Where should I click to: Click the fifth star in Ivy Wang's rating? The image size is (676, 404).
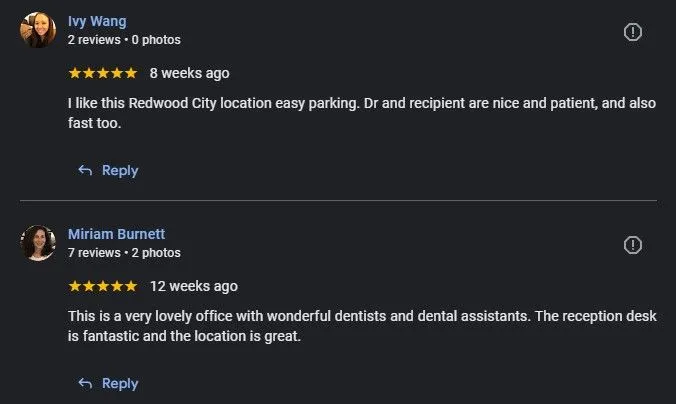click(130, 73)
